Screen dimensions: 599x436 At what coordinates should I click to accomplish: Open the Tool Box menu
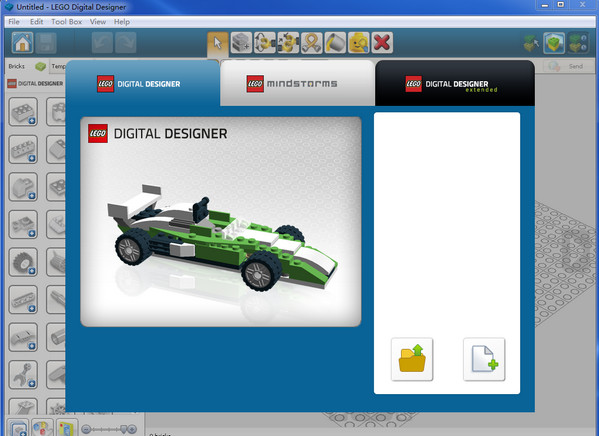[x=67, y=22]
